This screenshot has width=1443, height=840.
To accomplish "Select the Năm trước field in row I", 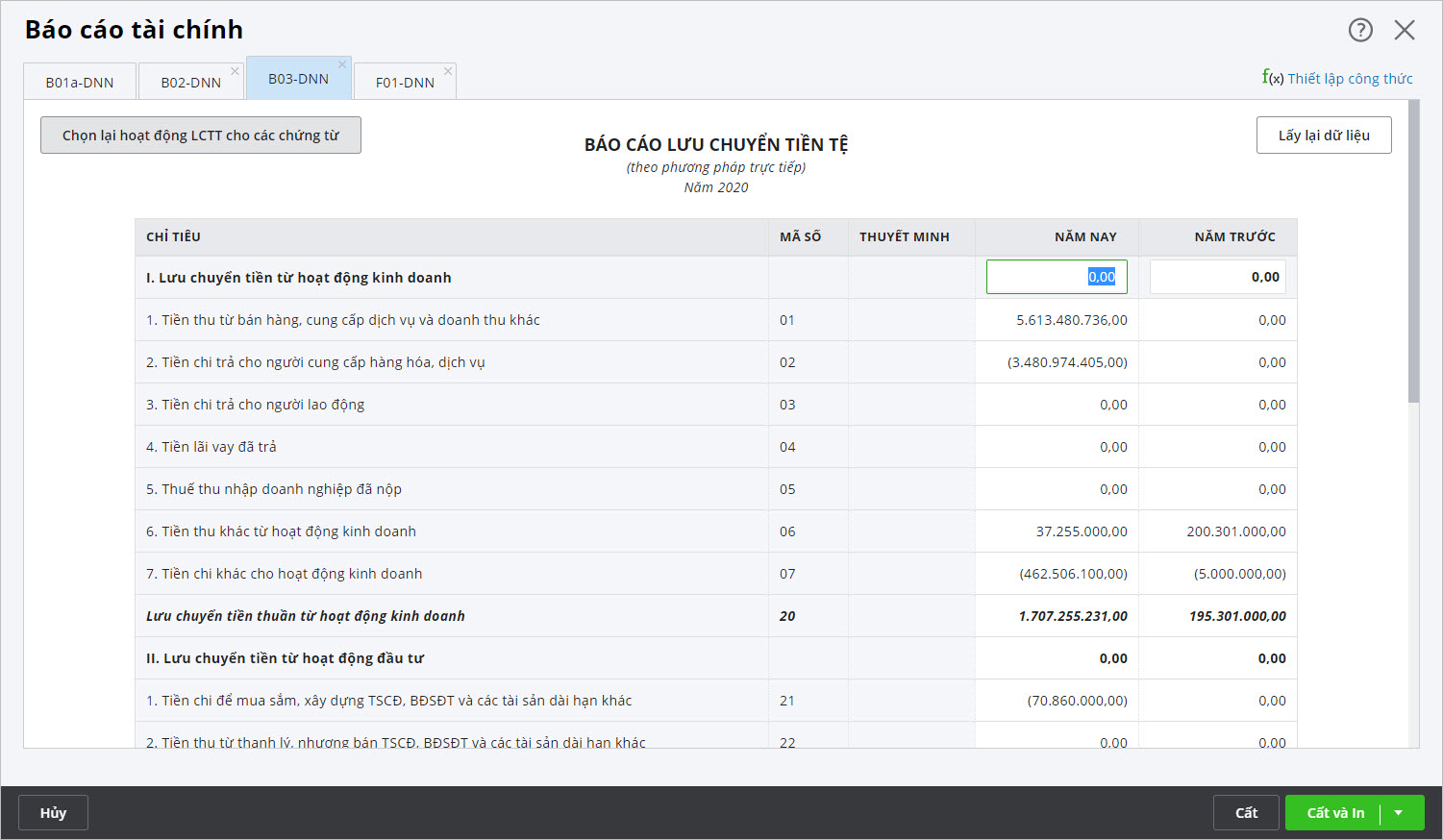I will click(1217, 277).
